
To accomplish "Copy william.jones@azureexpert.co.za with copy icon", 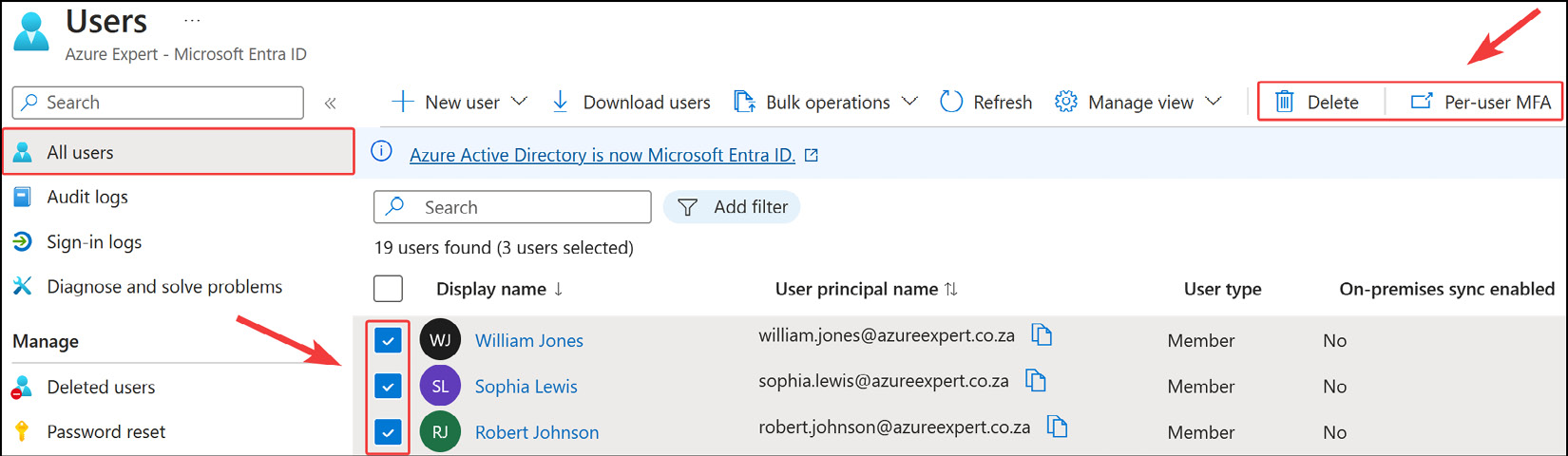I will click(1042, 335).
